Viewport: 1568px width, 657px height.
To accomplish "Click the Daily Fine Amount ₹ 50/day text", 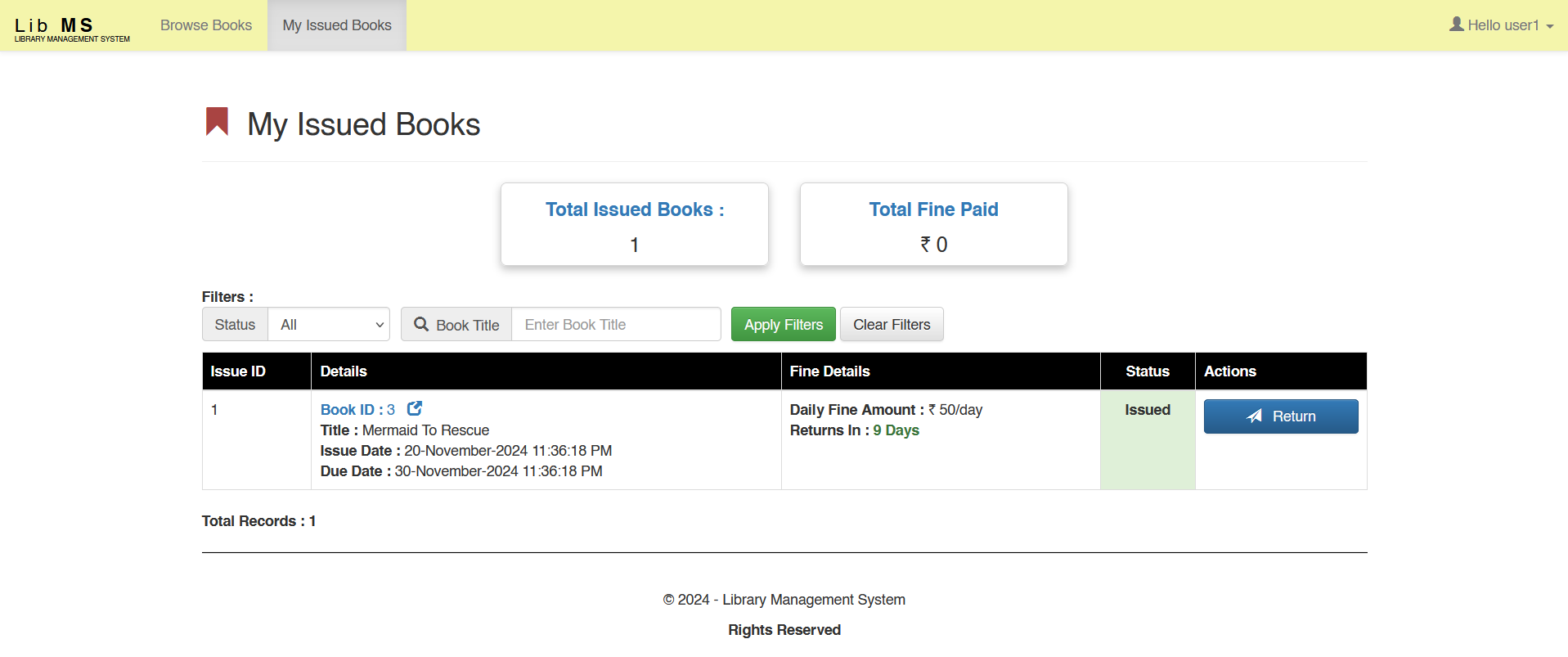I will 886,410.
